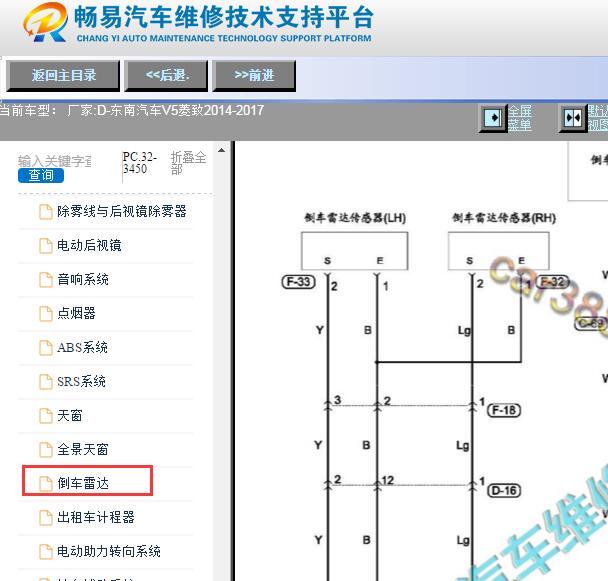Focus the keyword search input field
608x581 pixels.
(55, 161)
